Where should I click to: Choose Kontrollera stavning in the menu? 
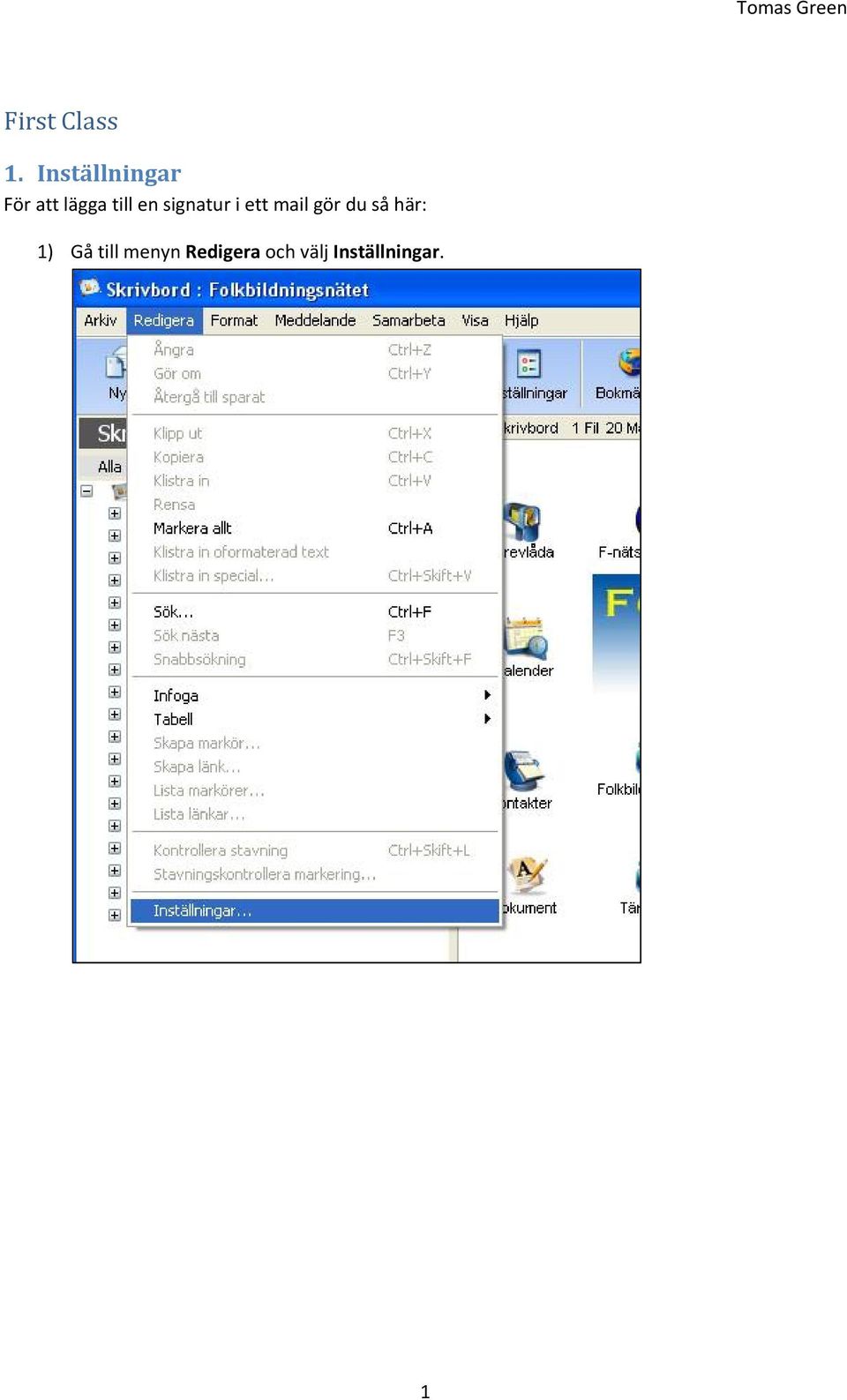[x=315, y=850]
